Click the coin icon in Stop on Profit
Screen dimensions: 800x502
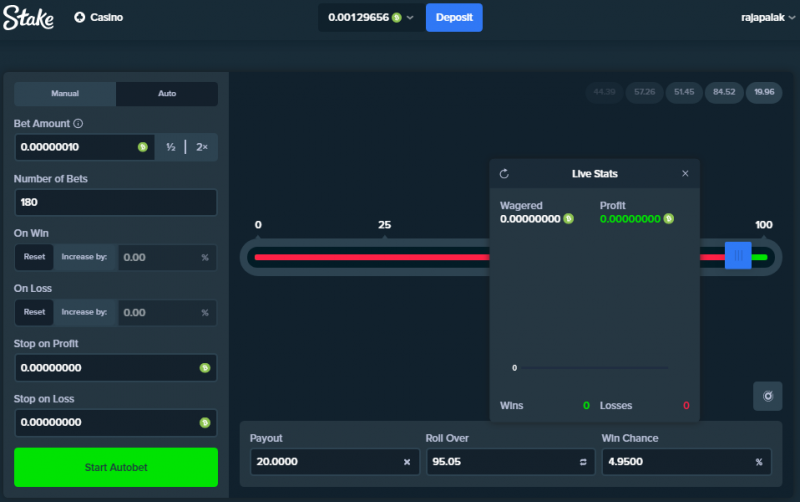tap(205, 367)
